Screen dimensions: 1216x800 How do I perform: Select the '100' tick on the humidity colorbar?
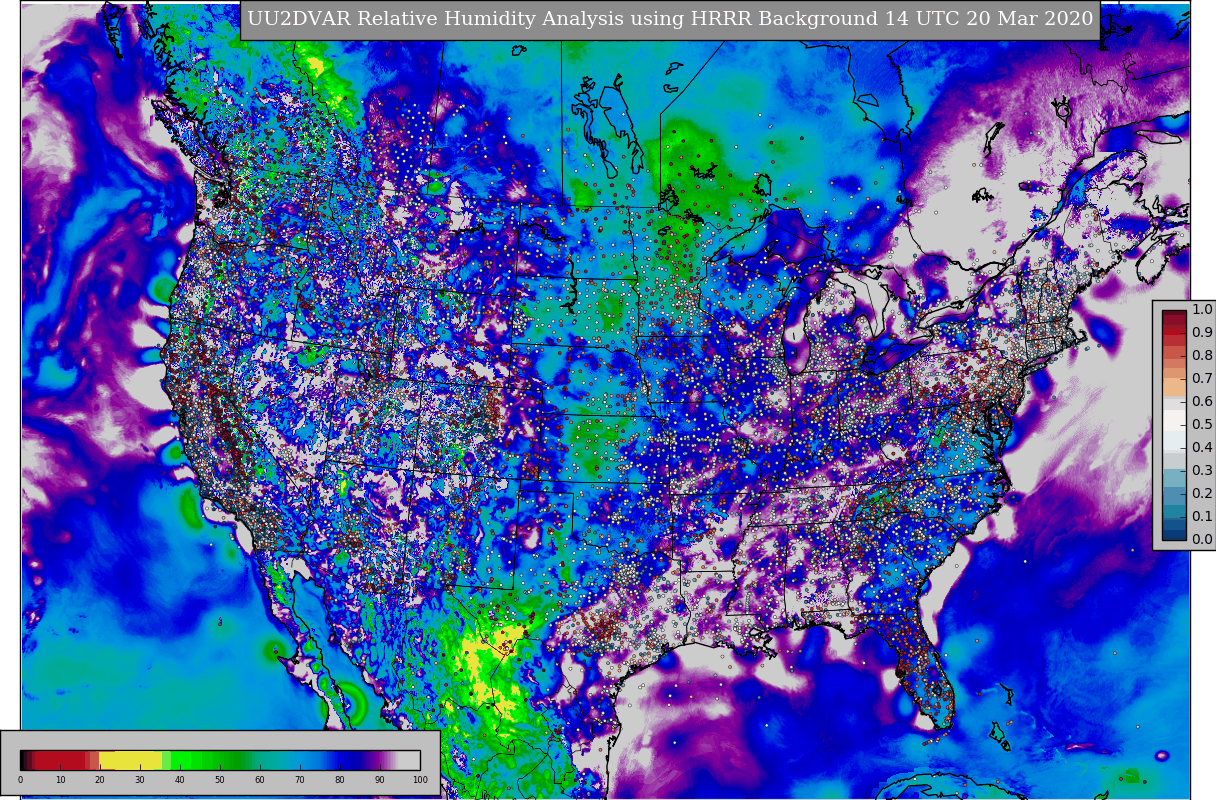(420, 779)
